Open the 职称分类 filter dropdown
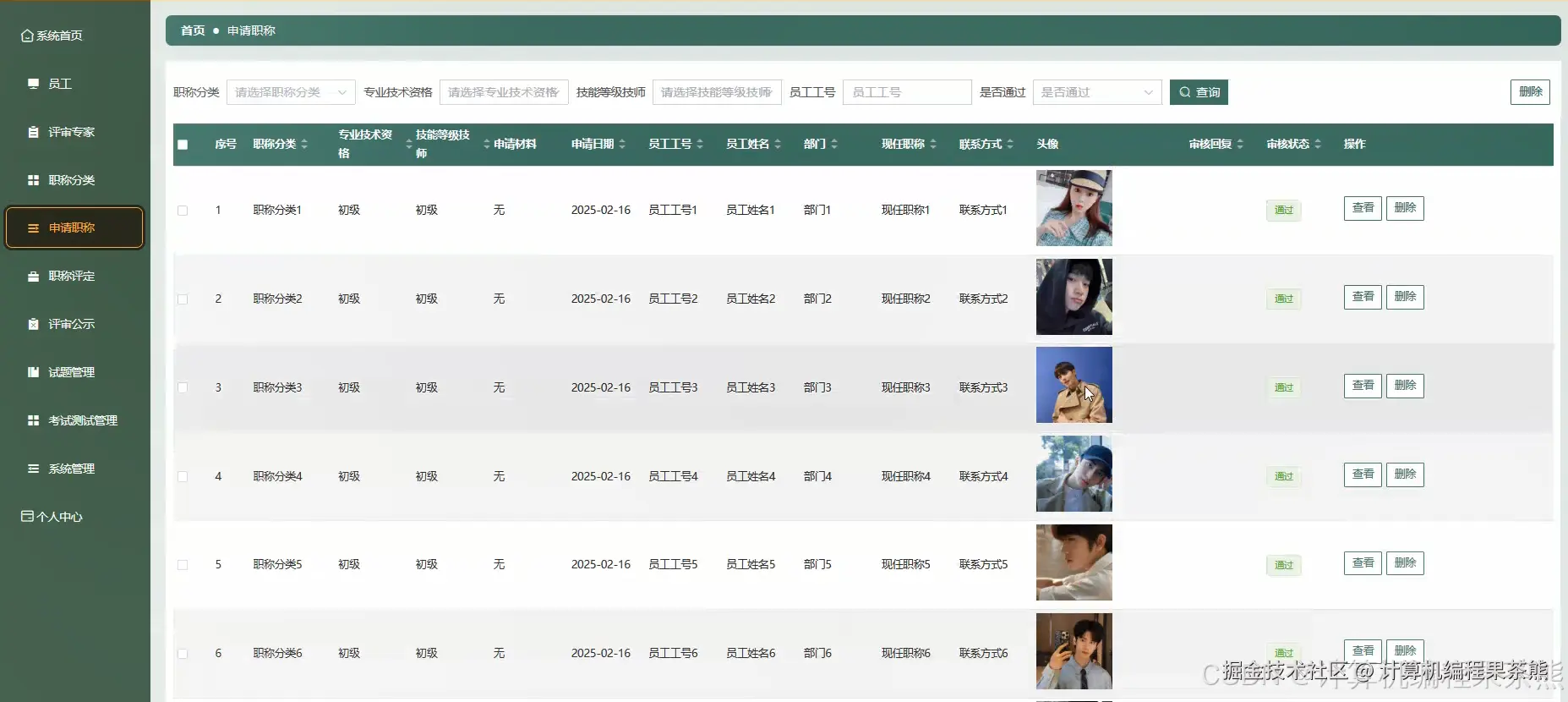This screenshot has height=702, width=1568. point(291,92)
